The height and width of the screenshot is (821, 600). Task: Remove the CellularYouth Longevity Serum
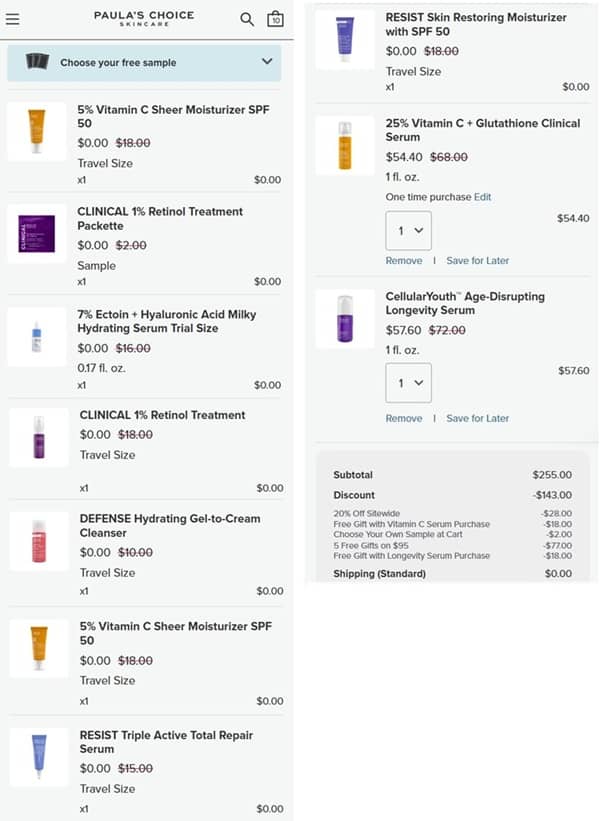(404, 419)
